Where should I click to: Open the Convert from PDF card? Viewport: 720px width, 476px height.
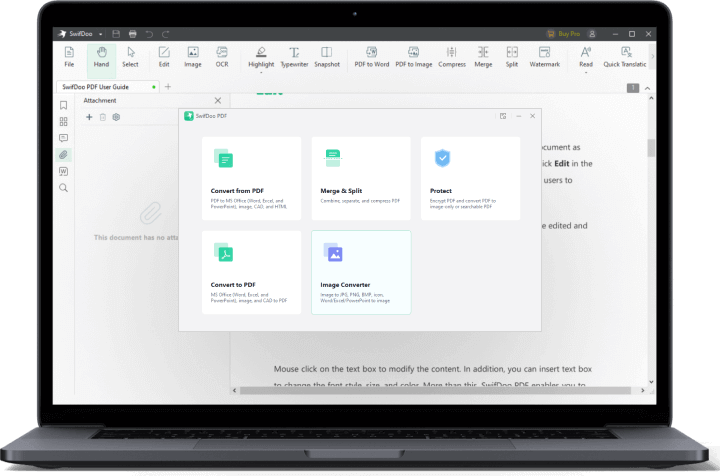[252, 179]
